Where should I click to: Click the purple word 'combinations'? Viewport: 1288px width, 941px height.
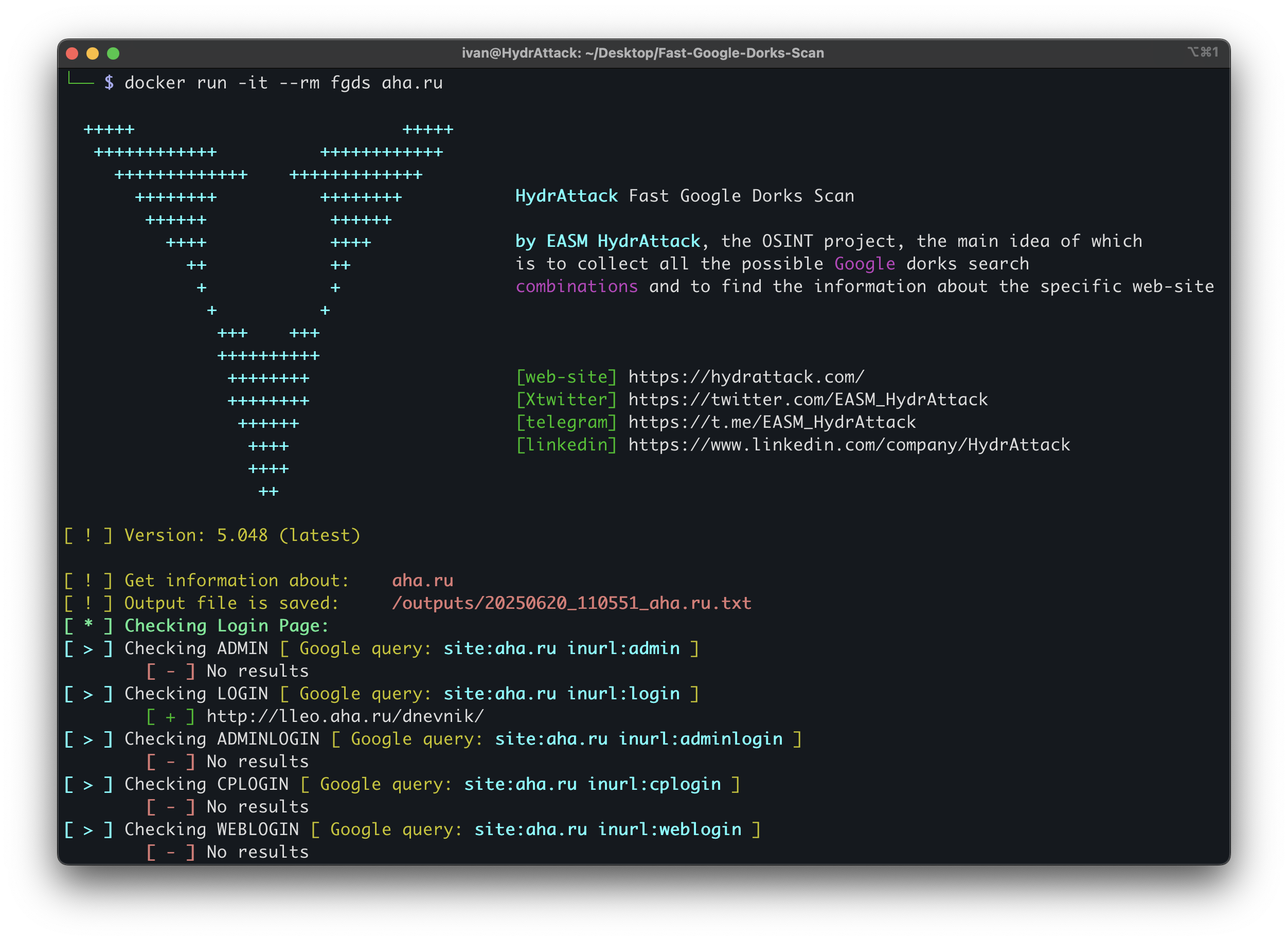point(577,286)
